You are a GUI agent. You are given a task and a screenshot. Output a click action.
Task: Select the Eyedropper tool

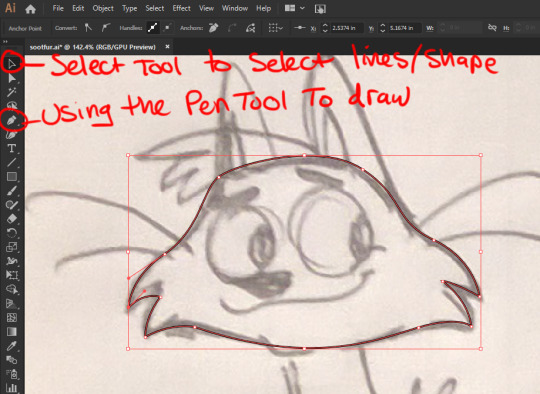tap(12, 346)
